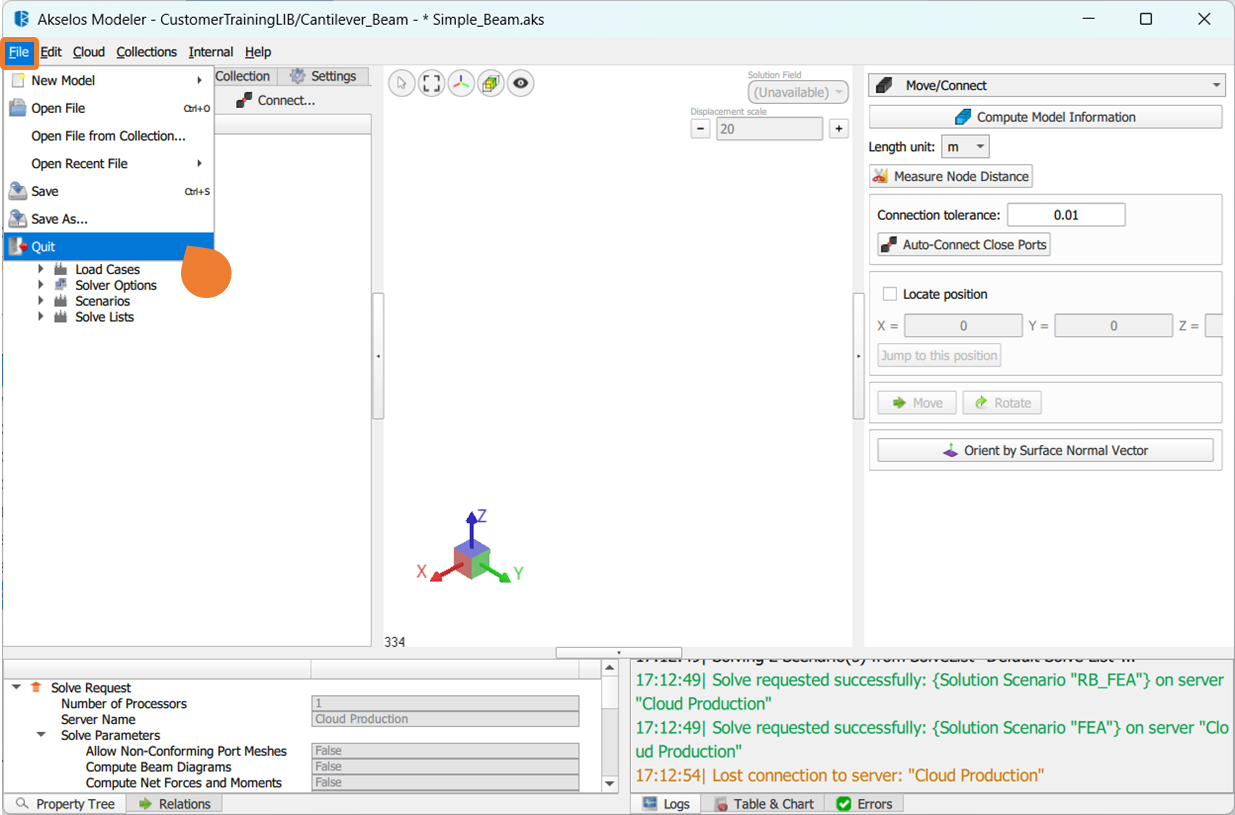This screenshot has width=1235, height=815.
Task: Click the property panel scrollbar up arrow
Action: coord(610,666)
